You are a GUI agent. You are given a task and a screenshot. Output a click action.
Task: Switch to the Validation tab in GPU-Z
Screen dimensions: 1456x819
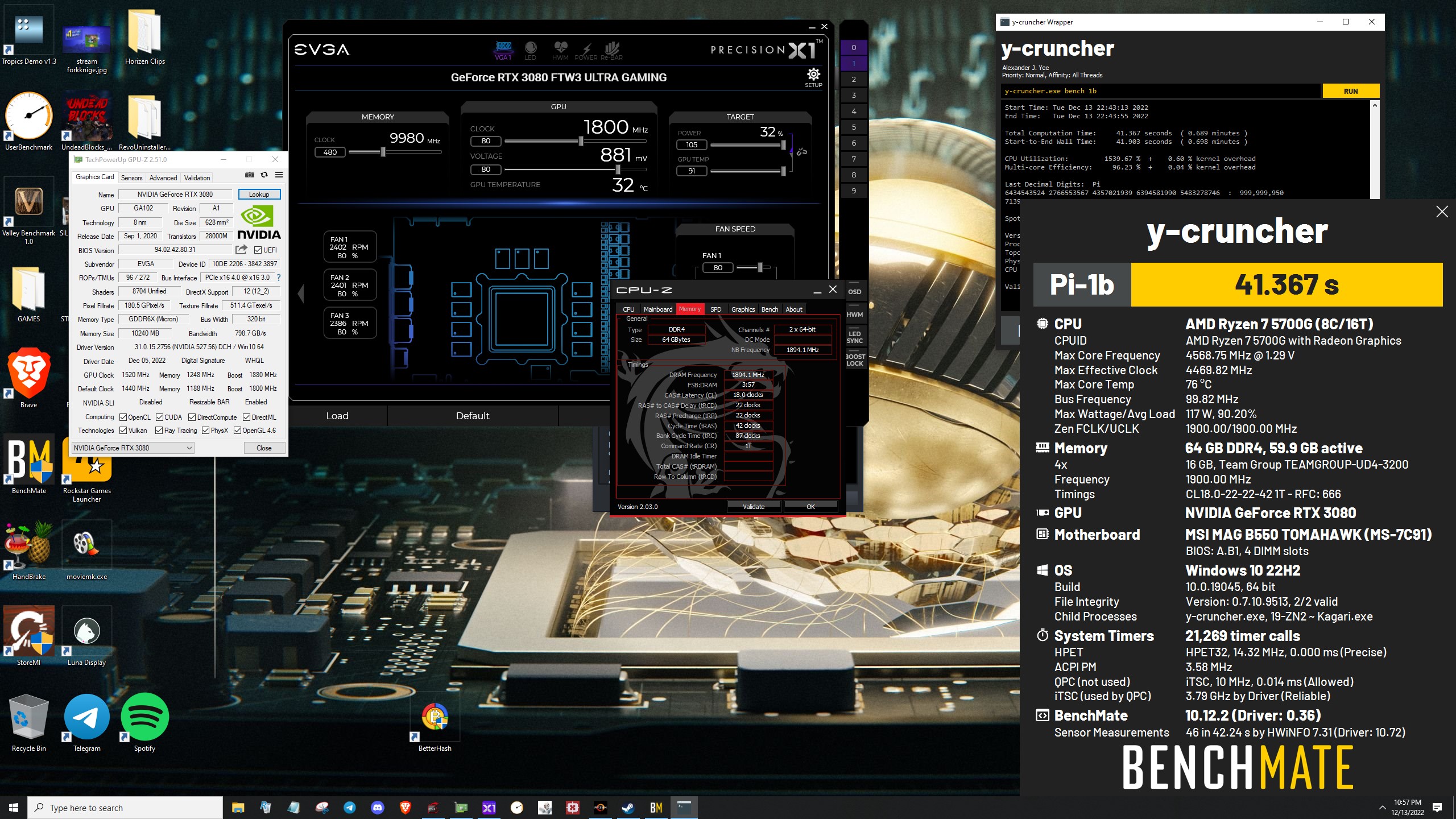click(197, 178)
